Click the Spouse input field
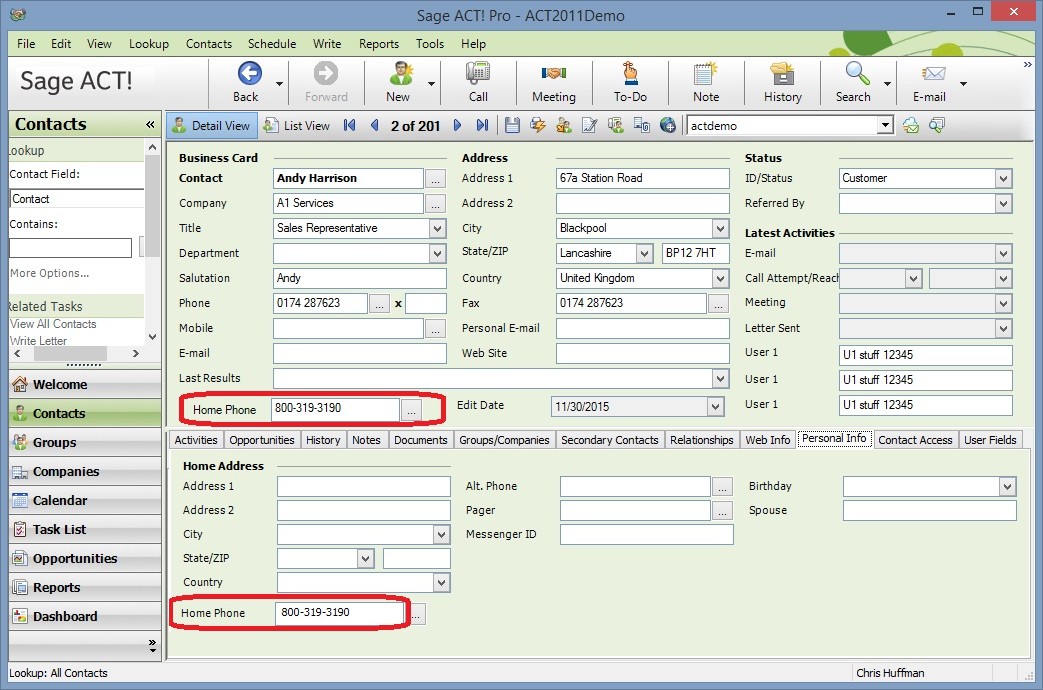The width and height of the screenshot is (1043, 690). [929, 510]
